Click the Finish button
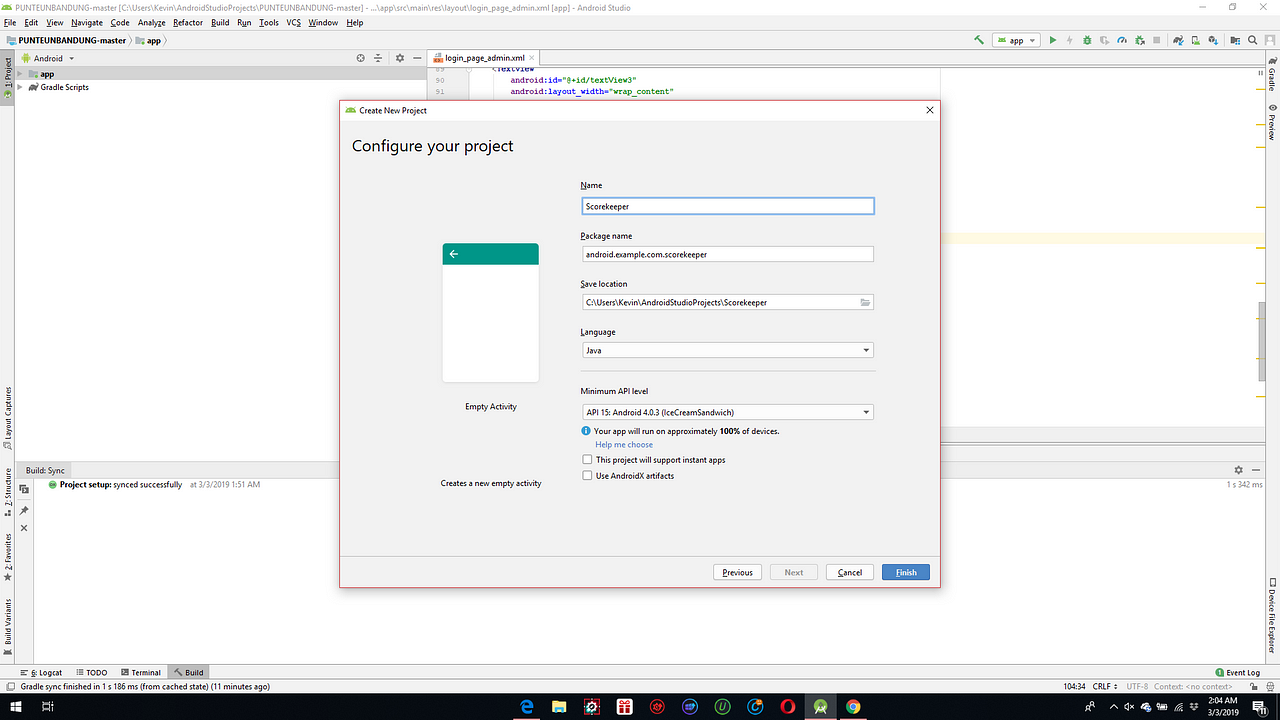 click(x=906, y=572)
